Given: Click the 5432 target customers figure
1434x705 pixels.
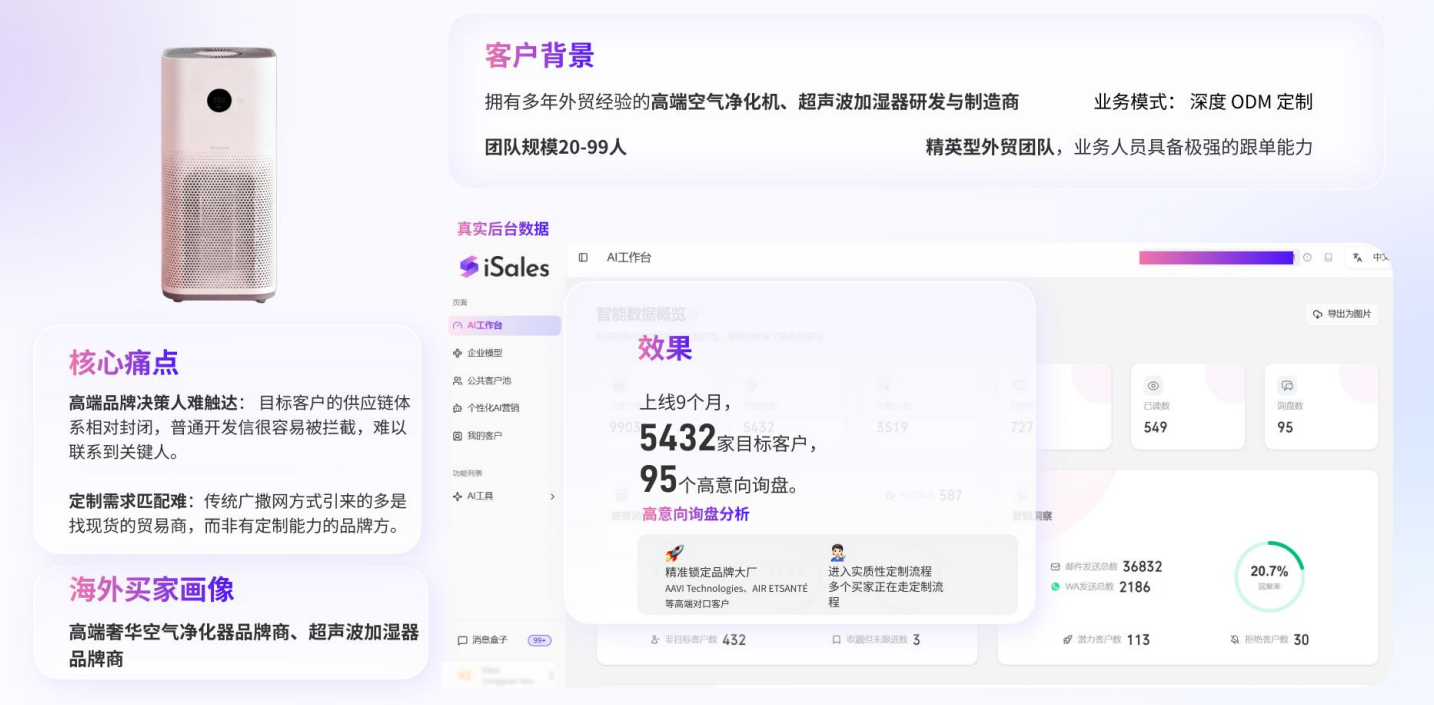Looking at the screenshot, I should [x=678, y=439].
